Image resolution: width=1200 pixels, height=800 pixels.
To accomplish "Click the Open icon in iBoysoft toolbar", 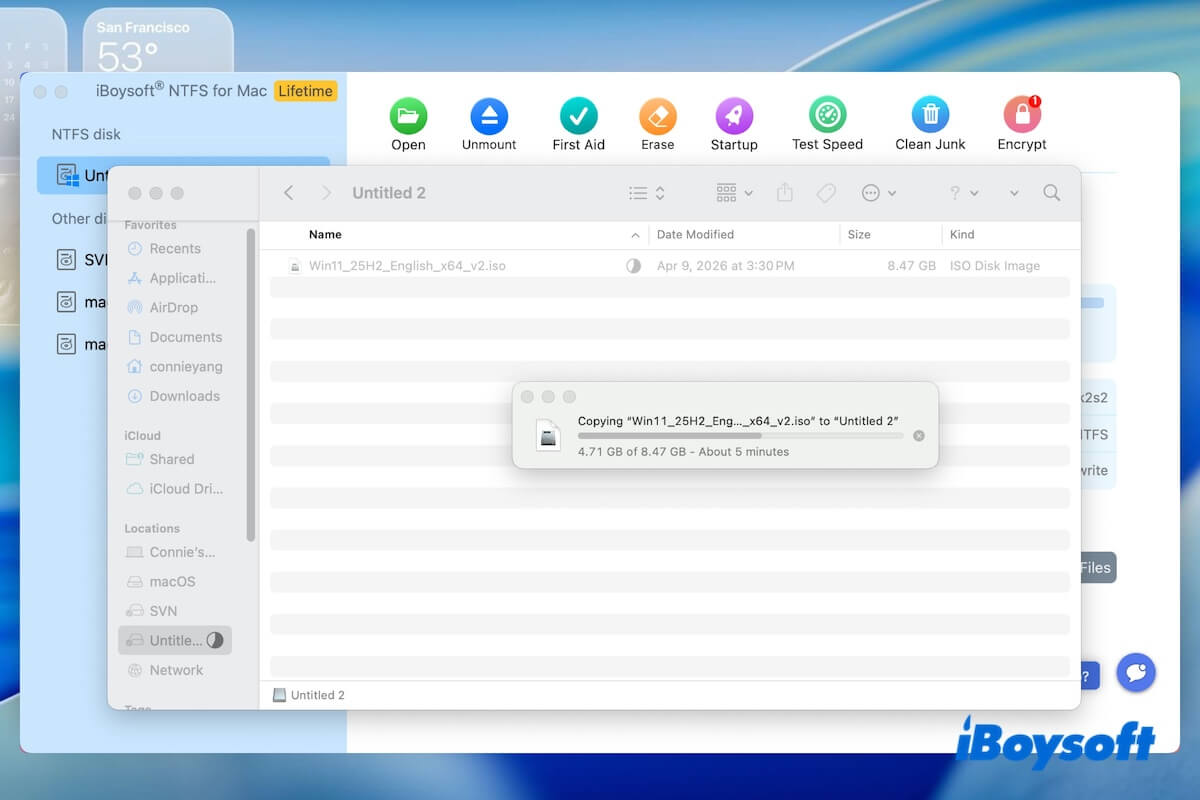I will [x=408, y=116].
